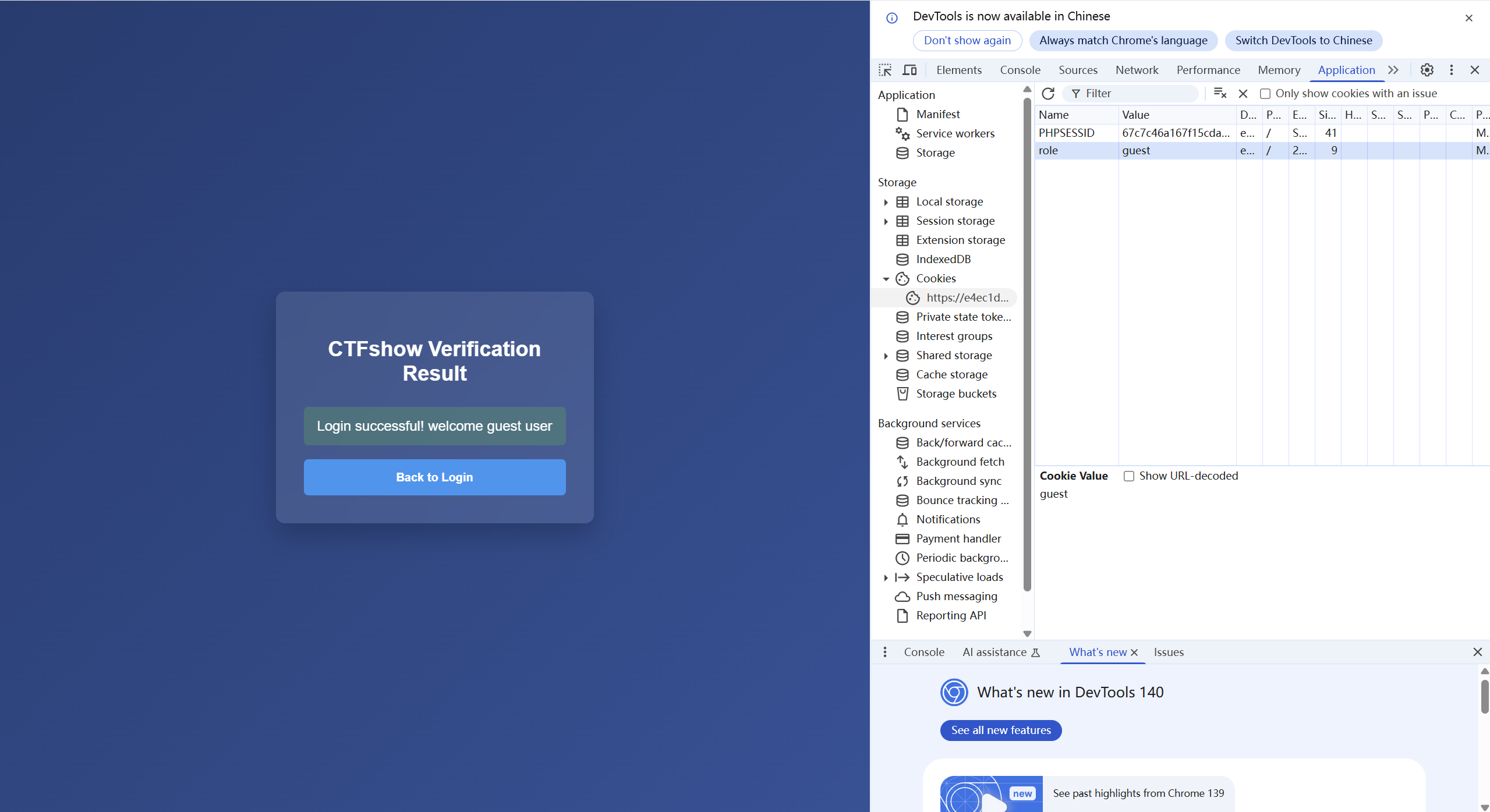Open Extension storage
The image size is (1490, 812).
point(960,240)
